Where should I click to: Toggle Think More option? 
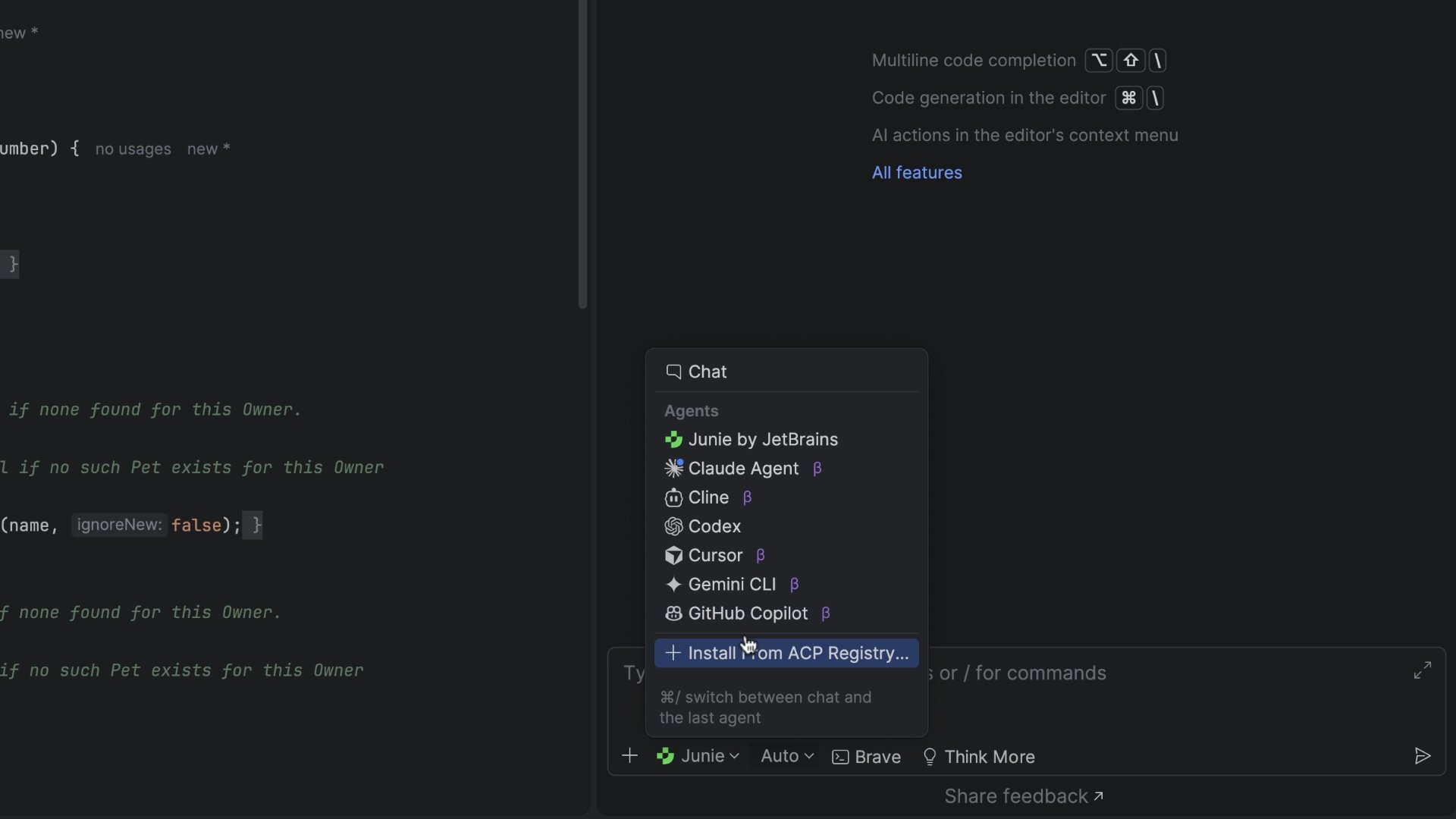(978, 757)
